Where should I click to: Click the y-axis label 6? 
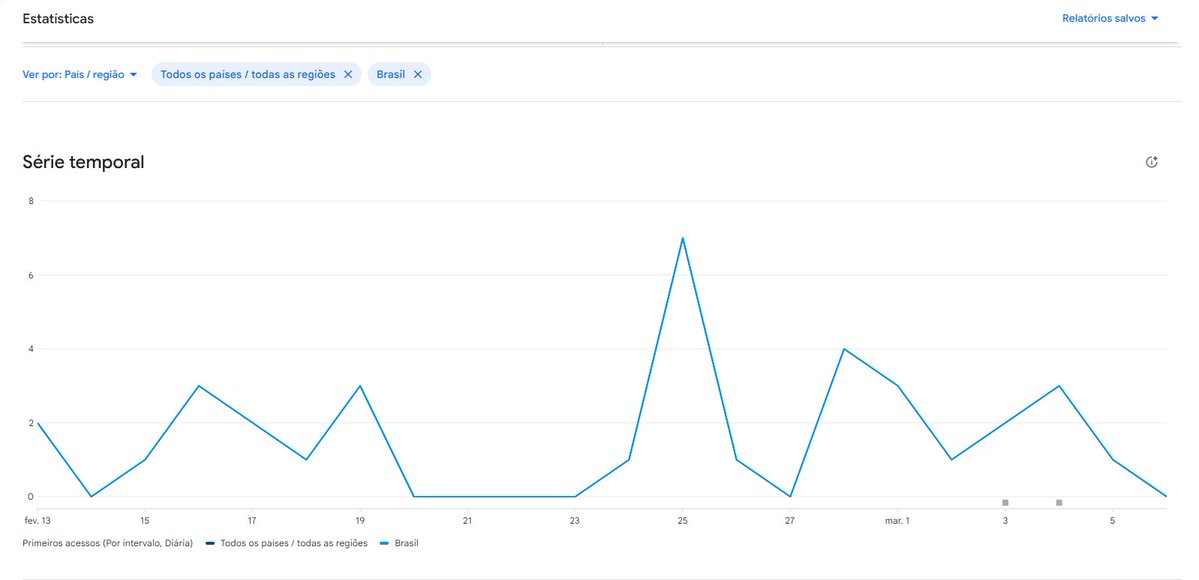pos(31,275)
